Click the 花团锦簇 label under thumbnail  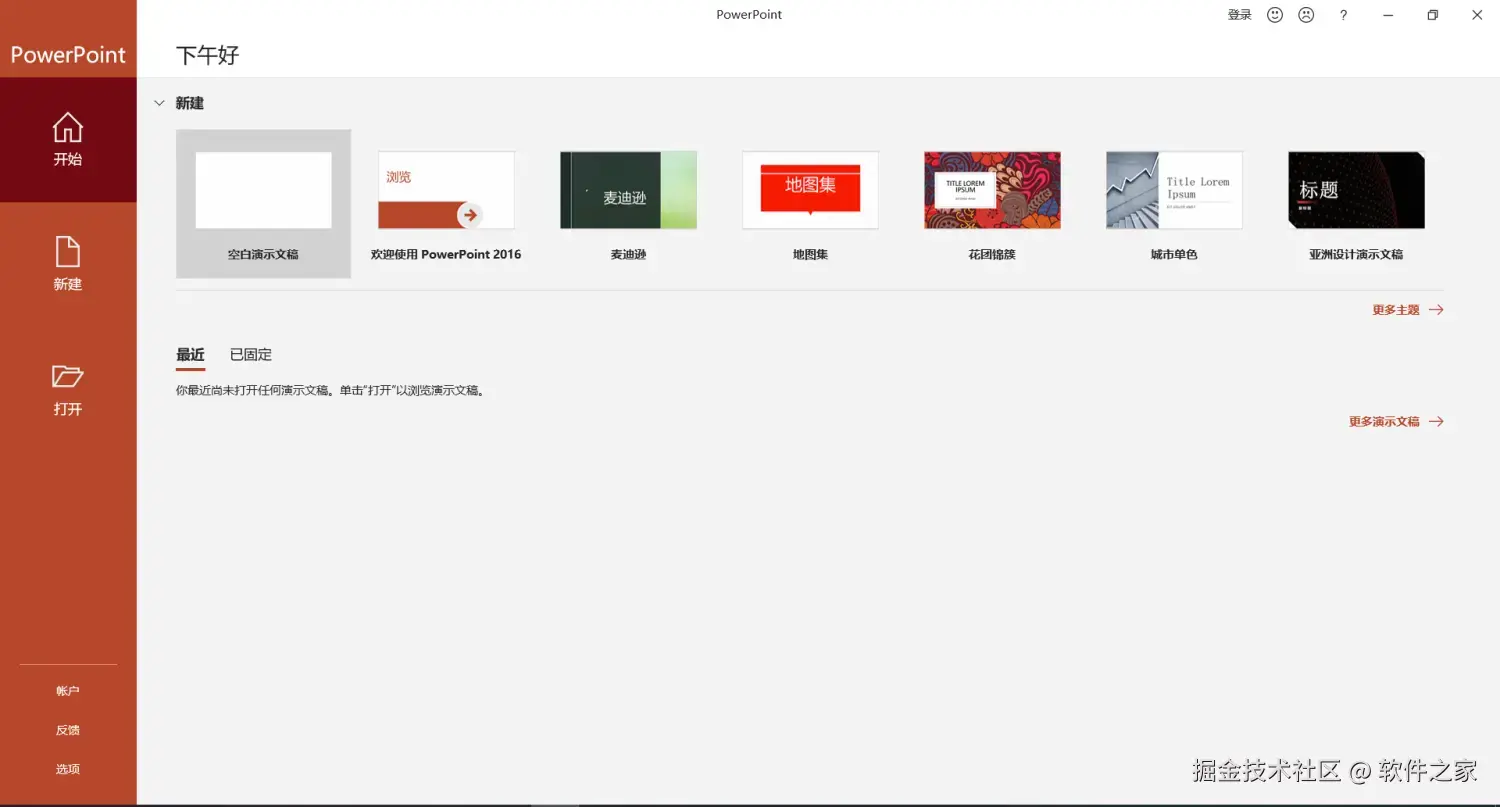[x=992, y=255]
